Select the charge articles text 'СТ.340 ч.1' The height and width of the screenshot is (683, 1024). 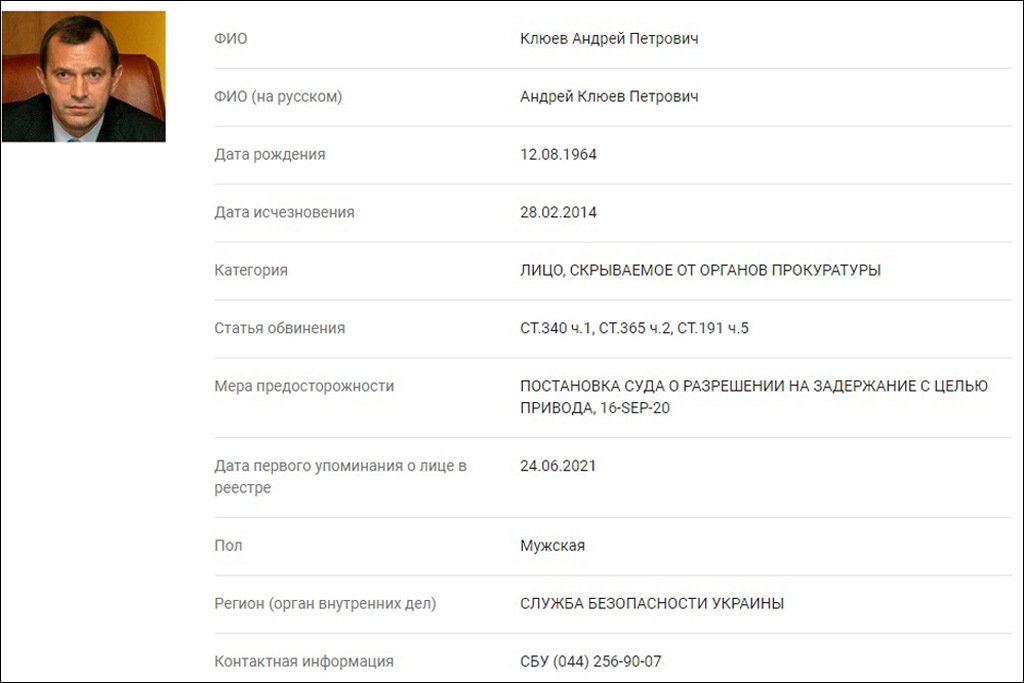coord(555,329)
